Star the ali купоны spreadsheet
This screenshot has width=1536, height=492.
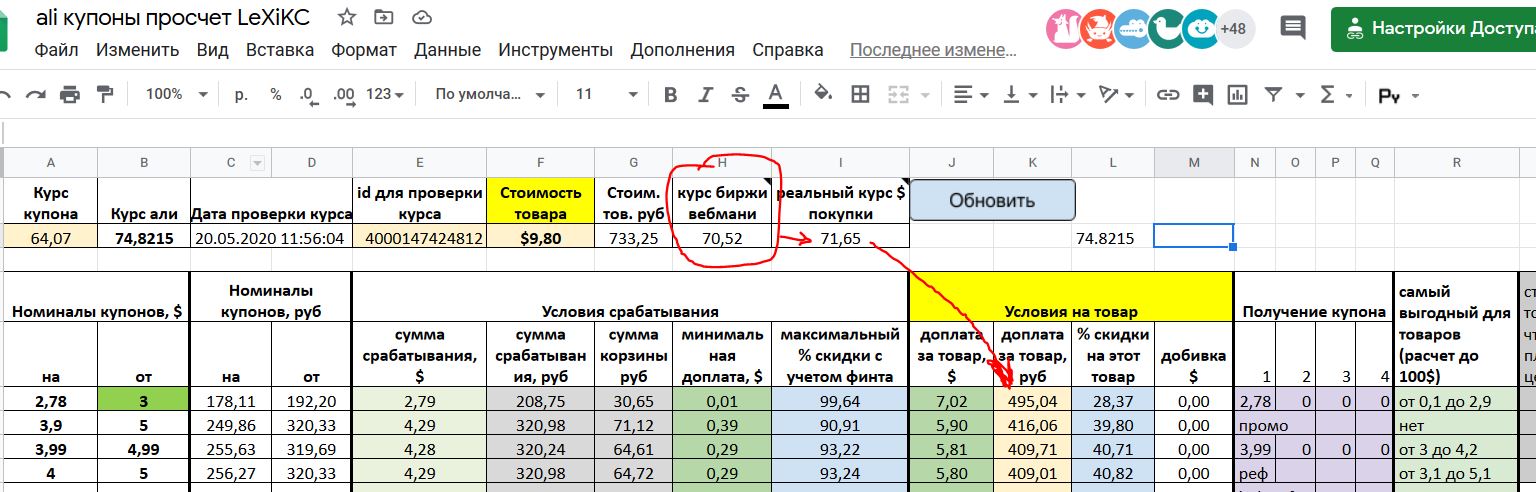coord(347,17)
